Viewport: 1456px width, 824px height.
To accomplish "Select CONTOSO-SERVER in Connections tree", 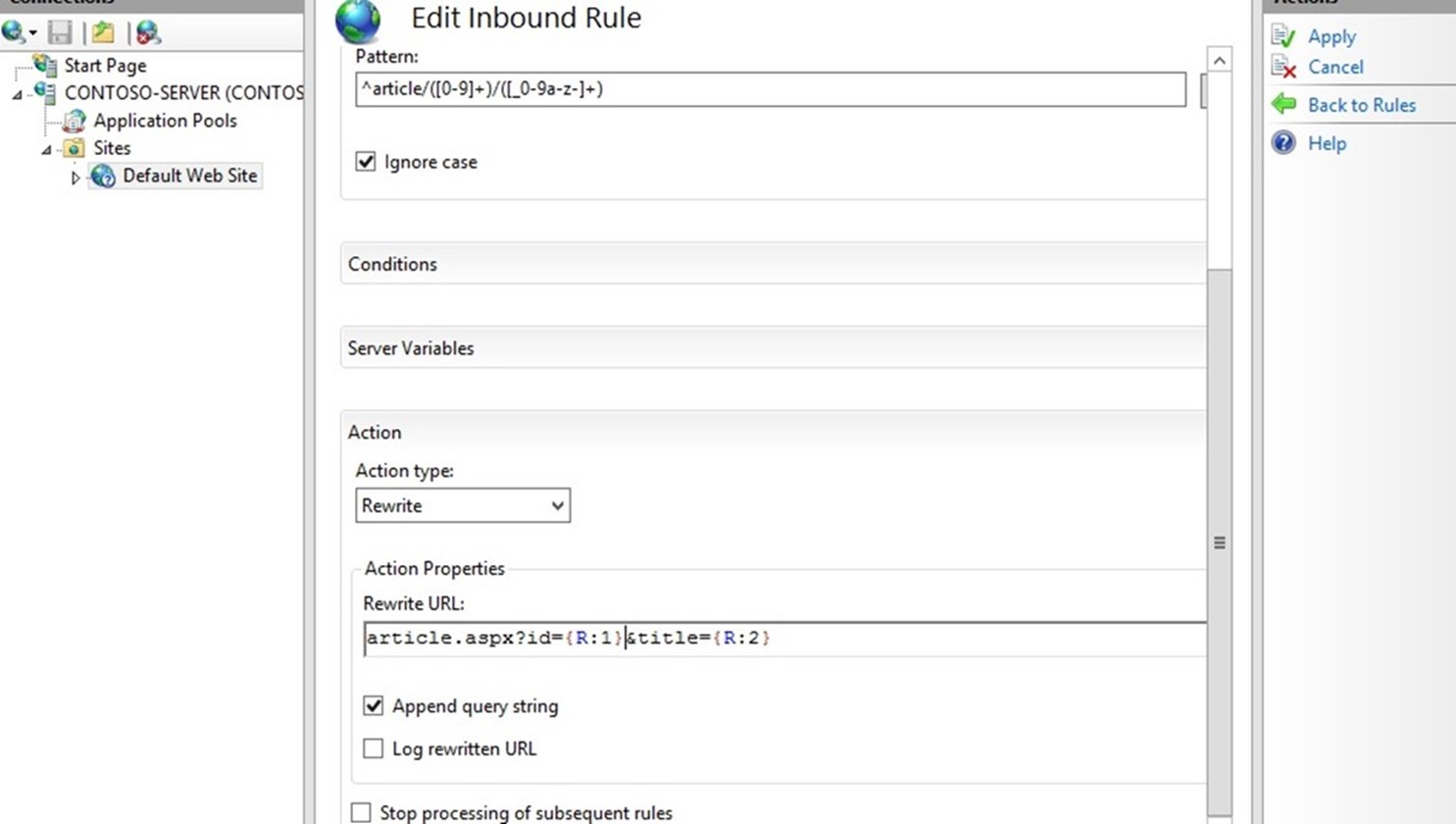I will click(x=183, y=93).
